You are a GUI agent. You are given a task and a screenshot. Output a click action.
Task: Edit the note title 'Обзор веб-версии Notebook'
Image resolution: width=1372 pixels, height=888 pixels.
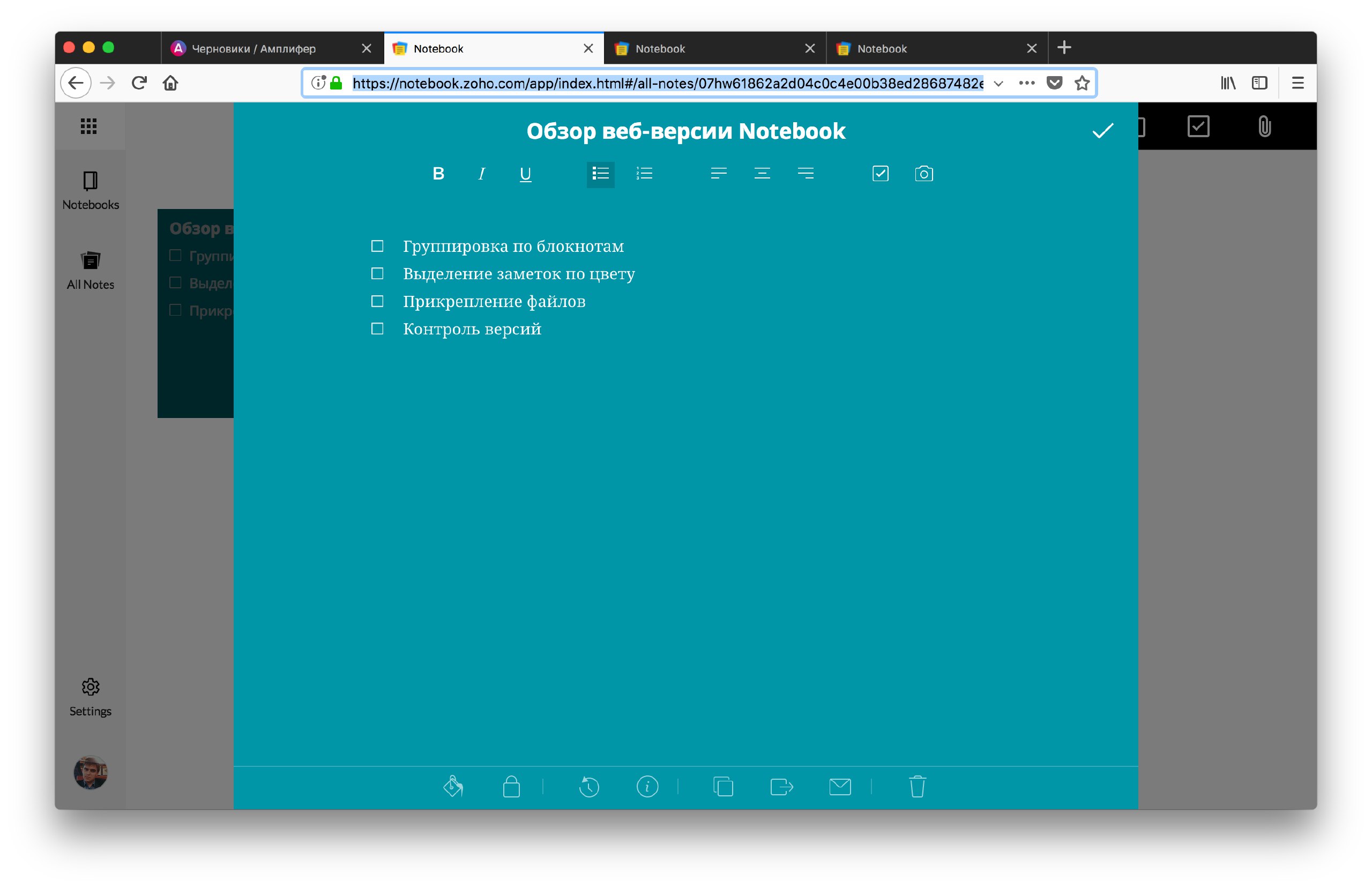tap(685, 131)
